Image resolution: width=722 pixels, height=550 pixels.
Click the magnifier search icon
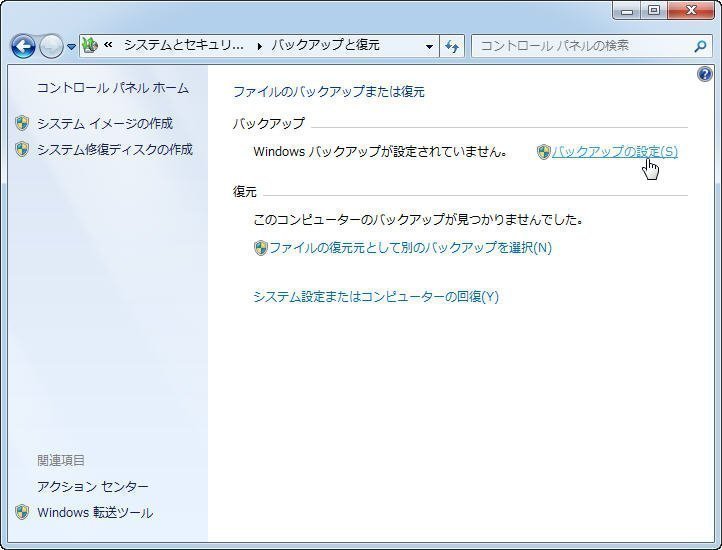[700, 46]
